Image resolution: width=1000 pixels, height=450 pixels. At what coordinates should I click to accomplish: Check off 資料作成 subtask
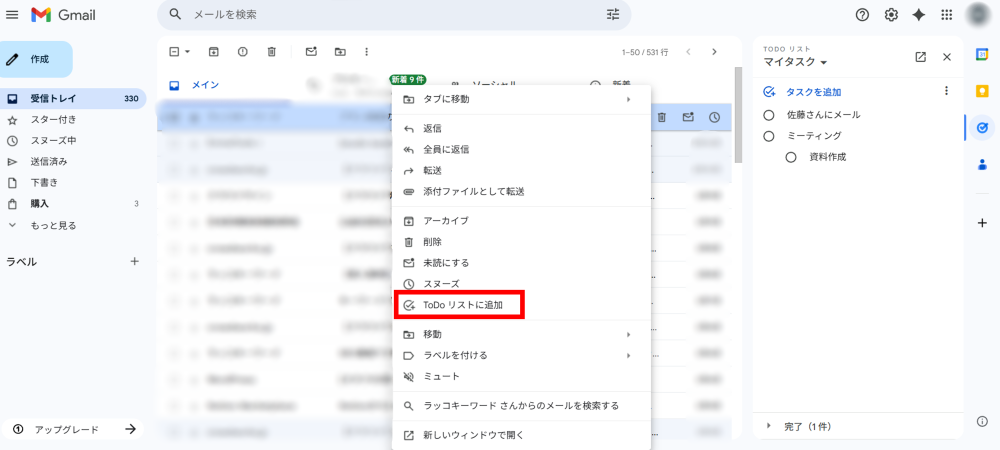(x=791, y=157)
